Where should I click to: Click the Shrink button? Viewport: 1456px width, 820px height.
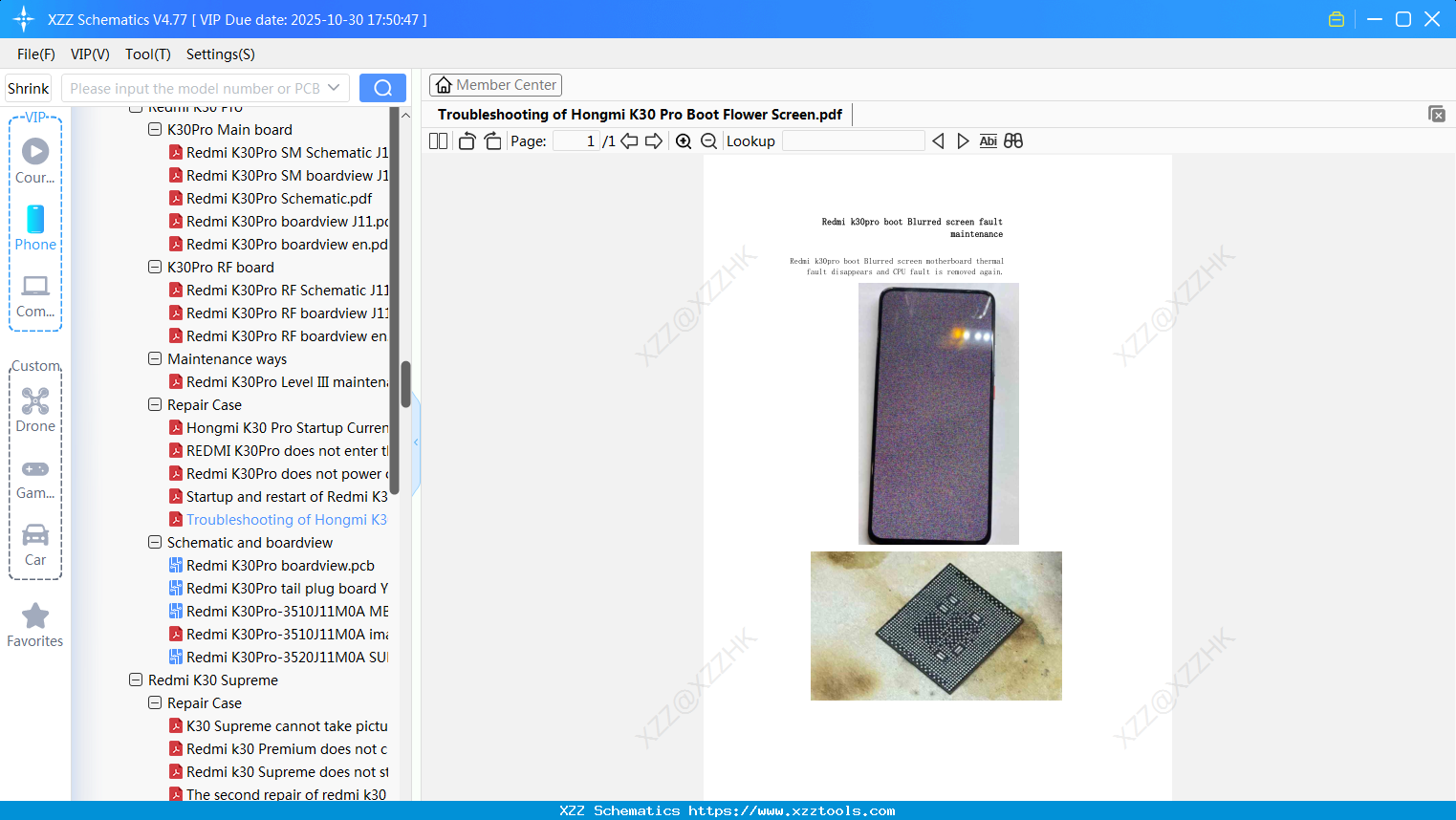pyautogui.click(x=27, y=87)
